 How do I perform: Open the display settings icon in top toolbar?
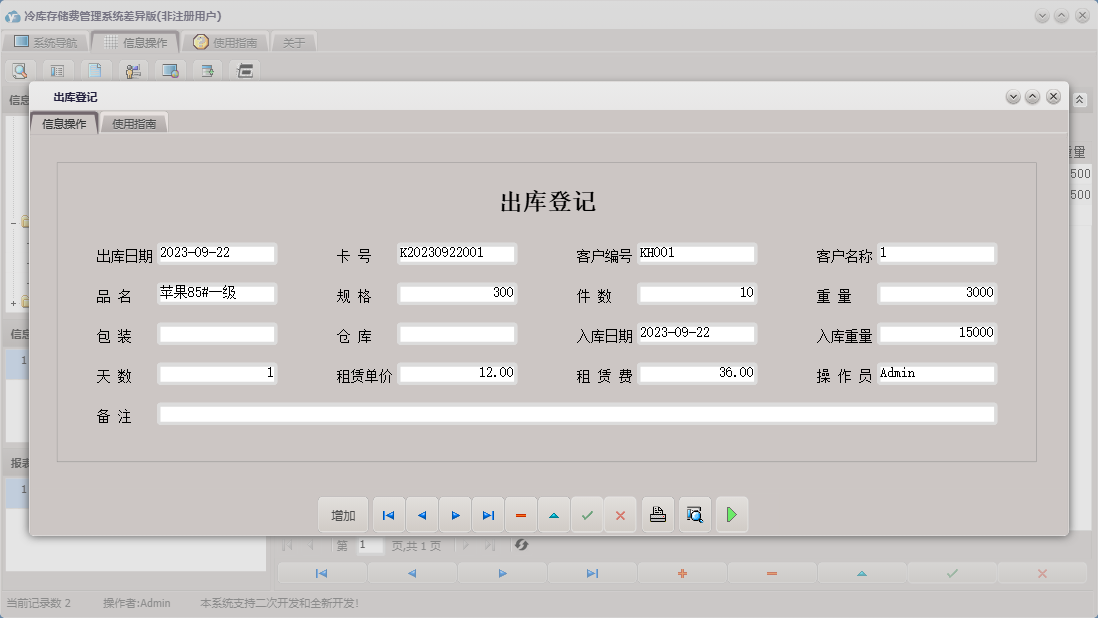(x=168, y=70)
